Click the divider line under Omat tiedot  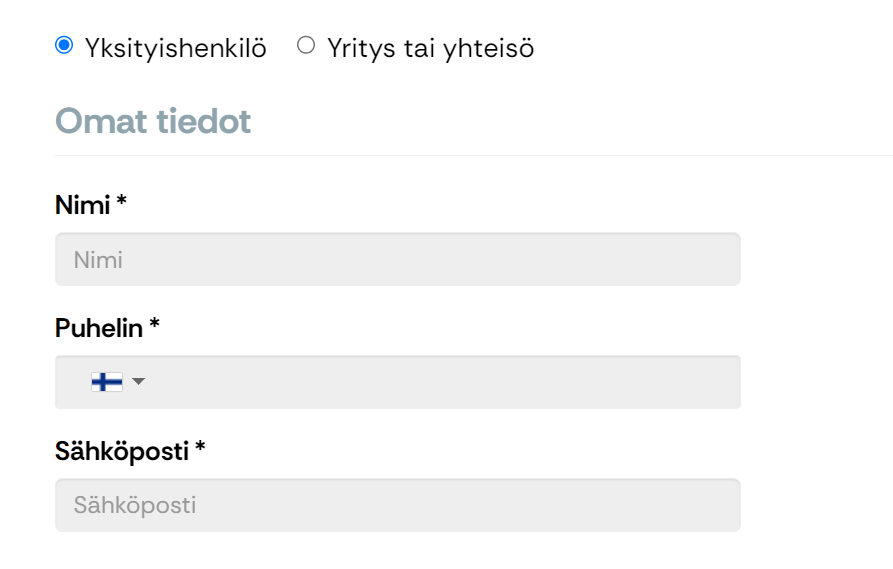pyautogui.click(x=474, y=155)
